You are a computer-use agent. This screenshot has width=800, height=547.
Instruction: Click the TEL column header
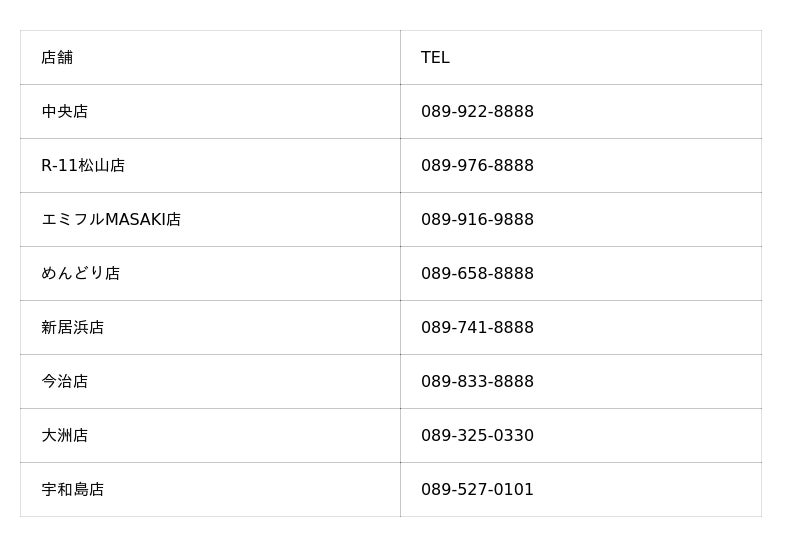[435, 58]
